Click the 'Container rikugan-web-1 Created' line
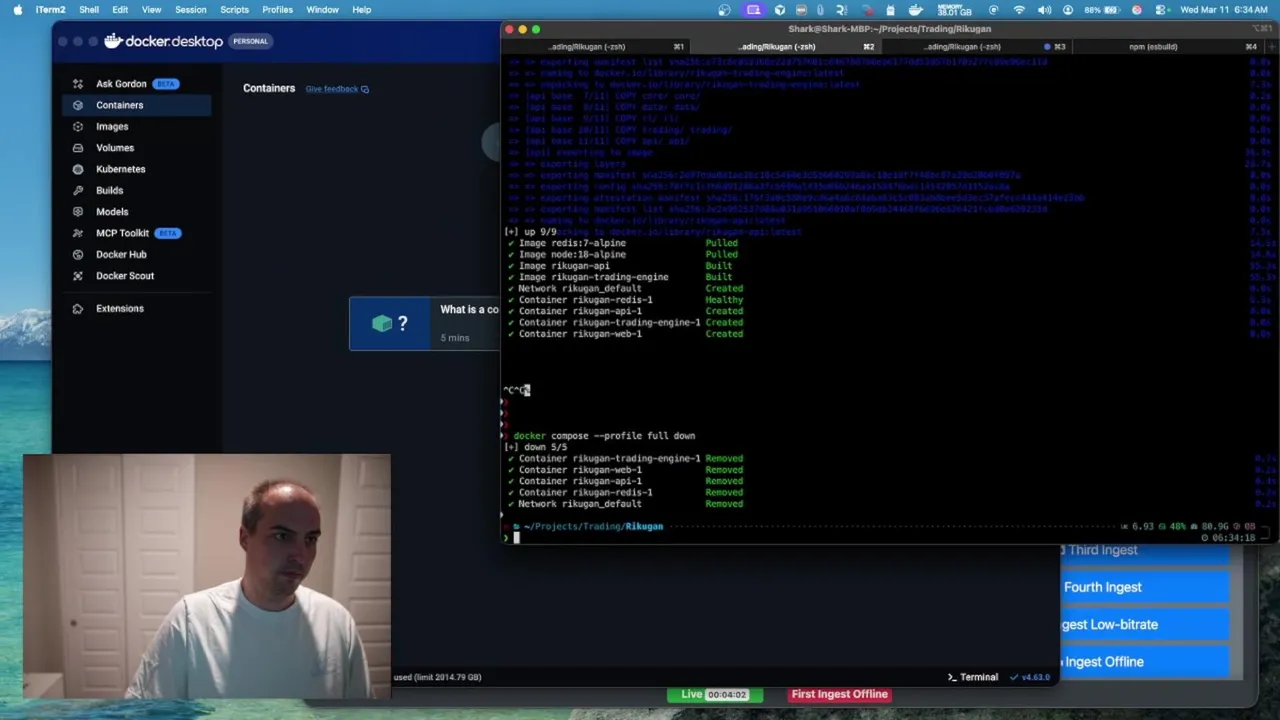The image size is (1280, 720). click(625, 334)
